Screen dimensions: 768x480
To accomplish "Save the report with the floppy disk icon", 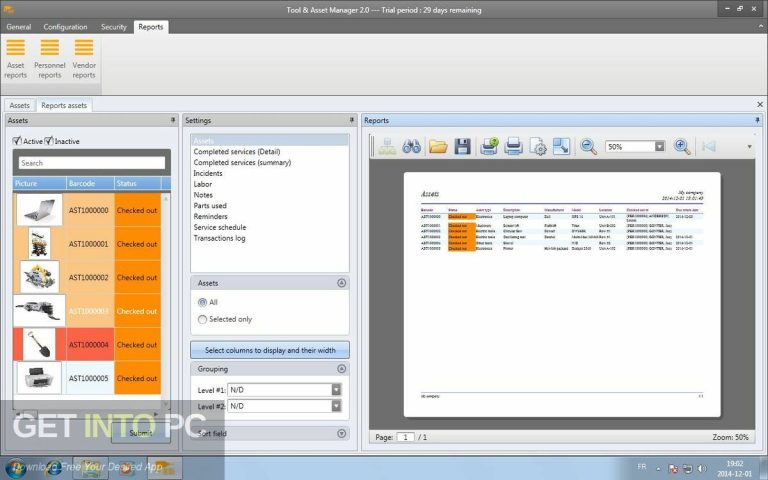I will 462,147.
